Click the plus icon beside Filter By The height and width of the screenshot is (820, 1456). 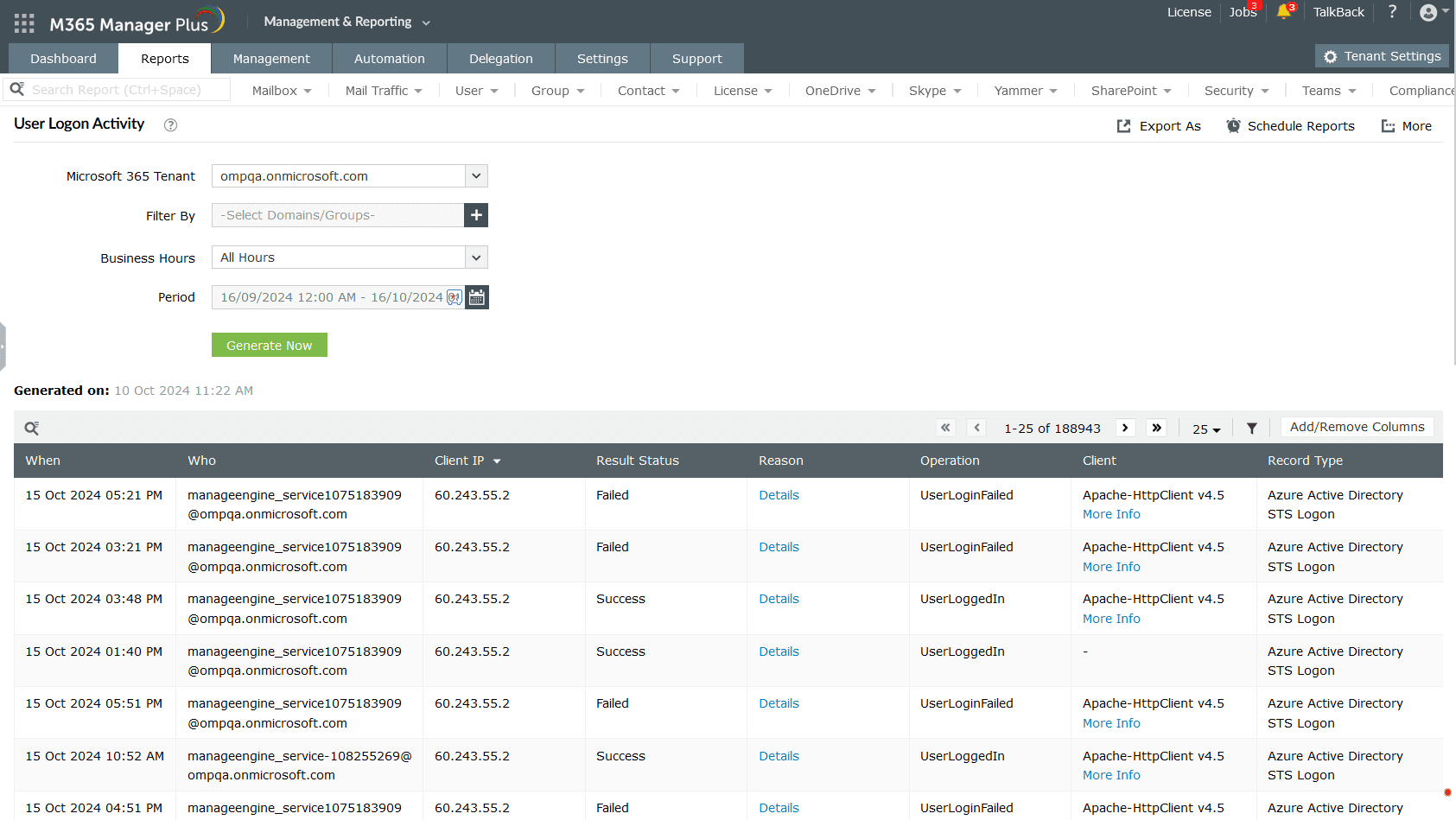[x=476, y=215]
